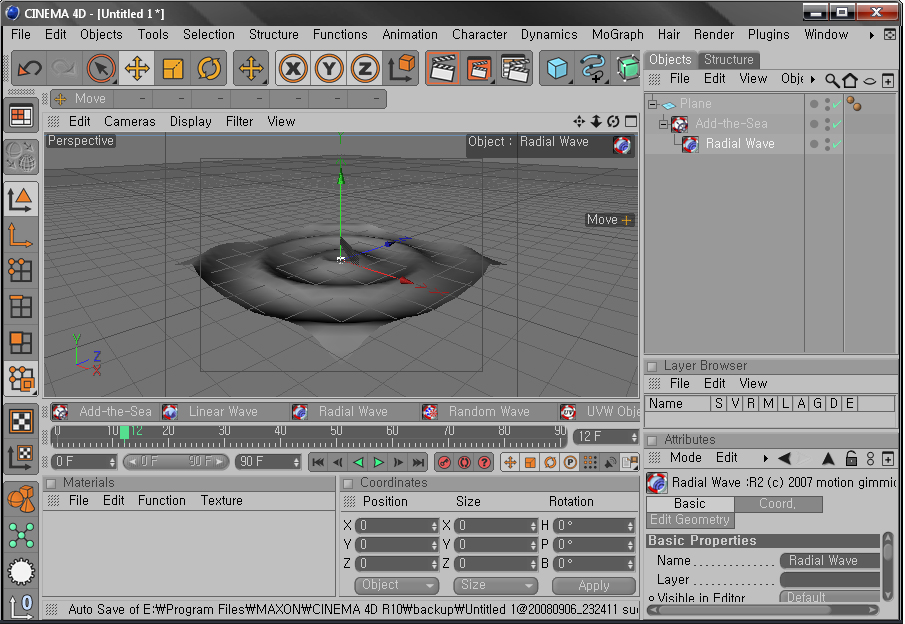Click Apply in Coordinates panel

pyautogui.click(x=594, y=585)
